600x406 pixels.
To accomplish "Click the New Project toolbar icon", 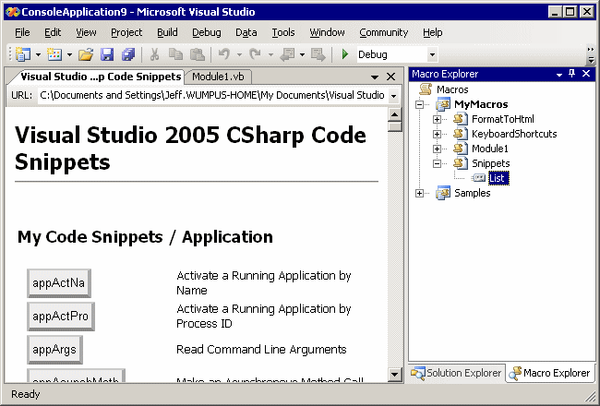I will [23, 55].
